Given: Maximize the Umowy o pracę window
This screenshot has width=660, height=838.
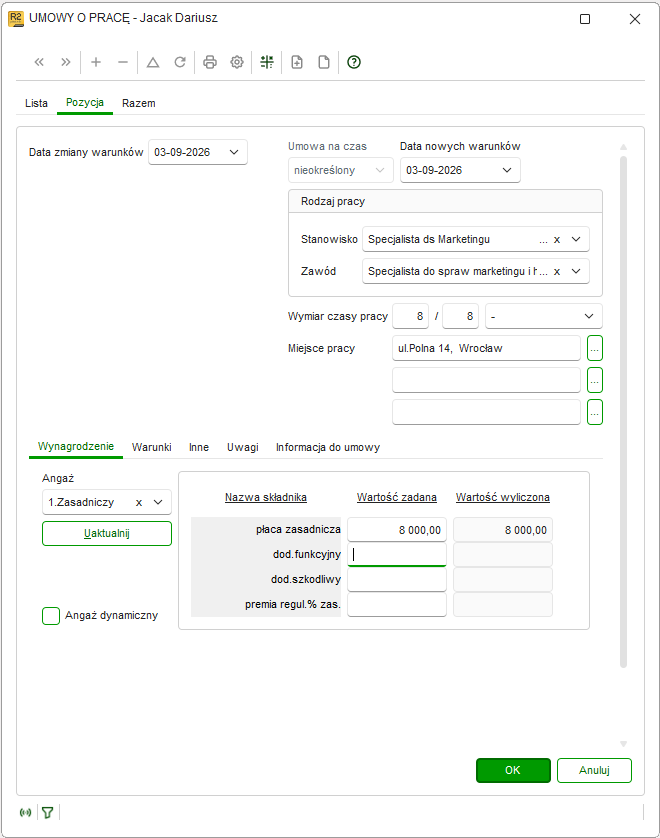Looking at the screenshot, I should (585, 19).
